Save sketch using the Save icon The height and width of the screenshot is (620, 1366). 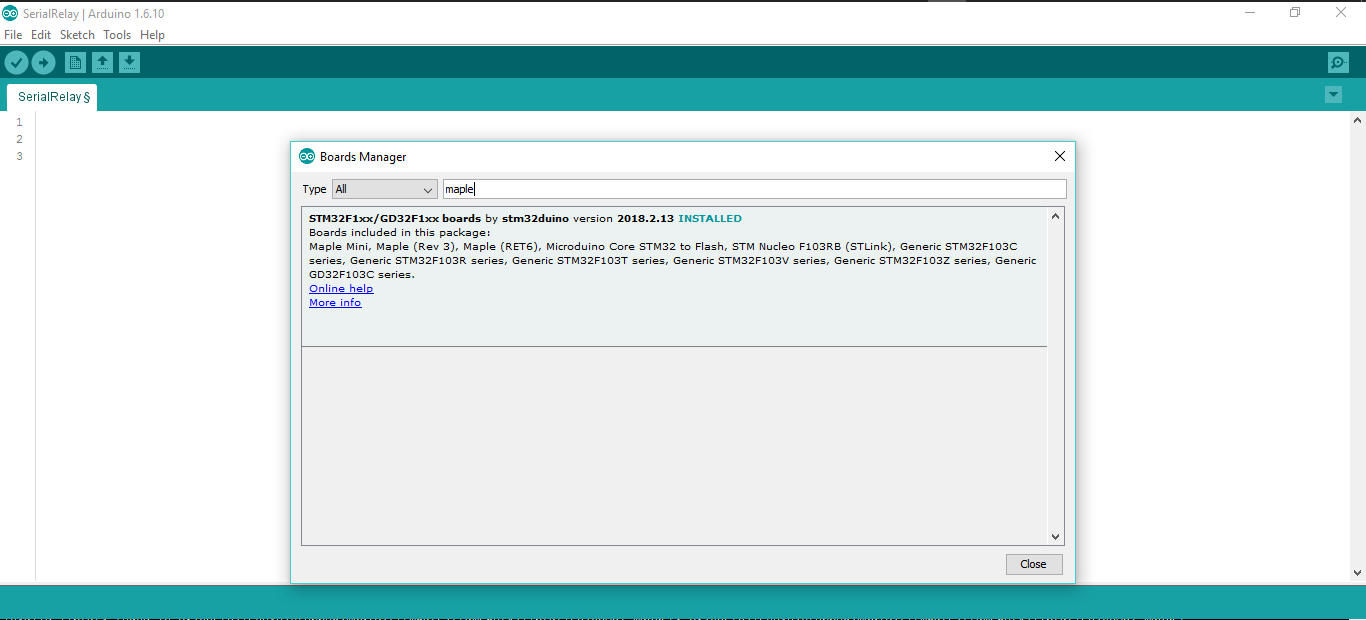[129, 63]
